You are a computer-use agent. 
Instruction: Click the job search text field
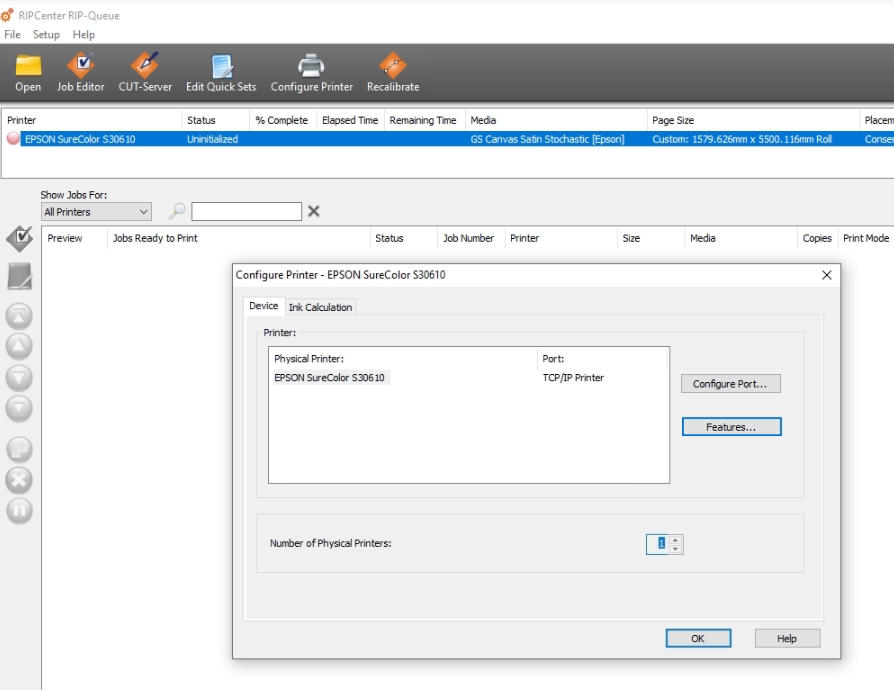tap(246, 211)
